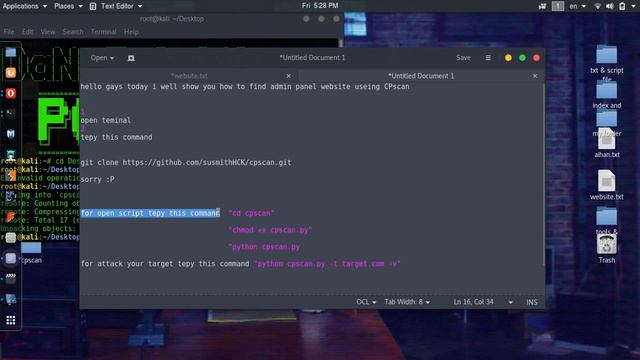Open the Ln 16, Col 34 position dropdown
640x360 pixels.
click(x=483, y=302)
